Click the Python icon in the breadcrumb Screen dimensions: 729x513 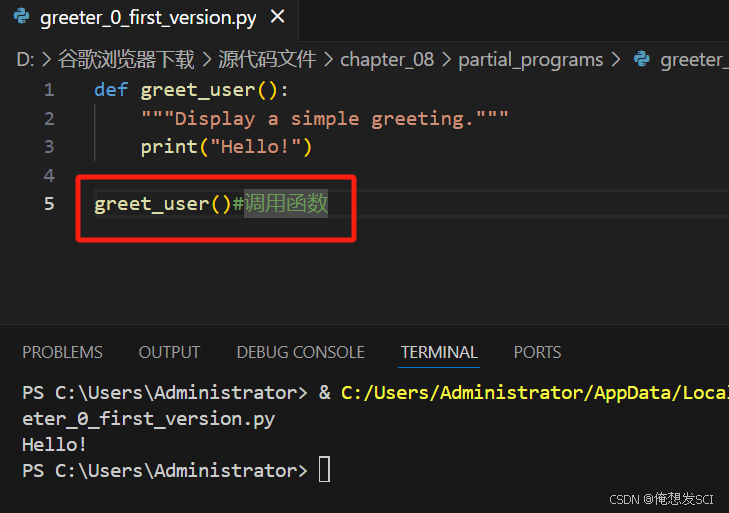[x=642, y=59]
